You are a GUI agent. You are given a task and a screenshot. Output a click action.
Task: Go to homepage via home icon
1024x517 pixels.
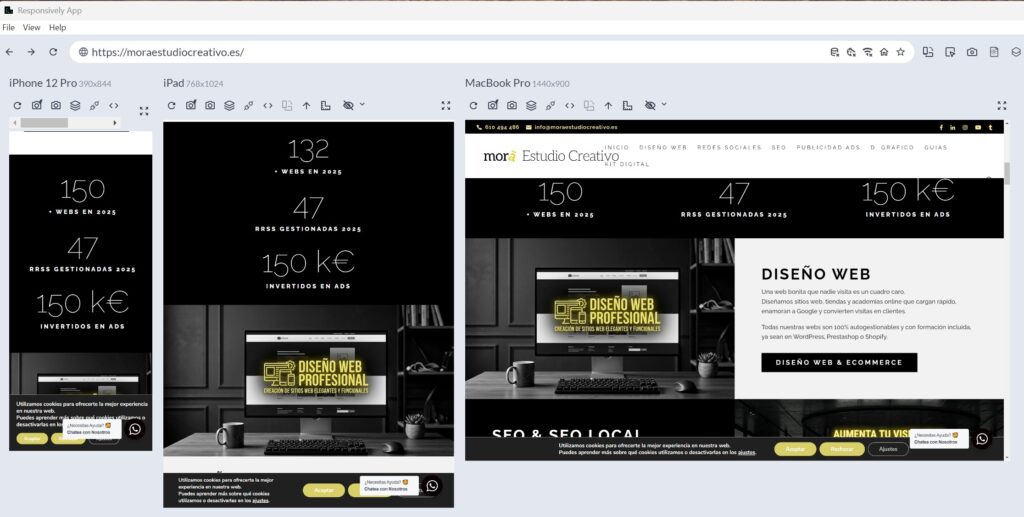[884, 52]
